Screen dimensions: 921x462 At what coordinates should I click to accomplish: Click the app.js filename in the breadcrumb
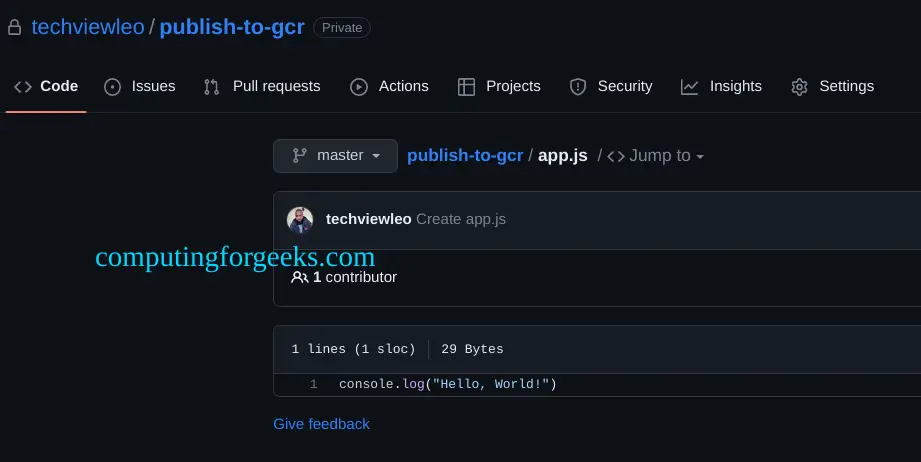coord(563,156)
